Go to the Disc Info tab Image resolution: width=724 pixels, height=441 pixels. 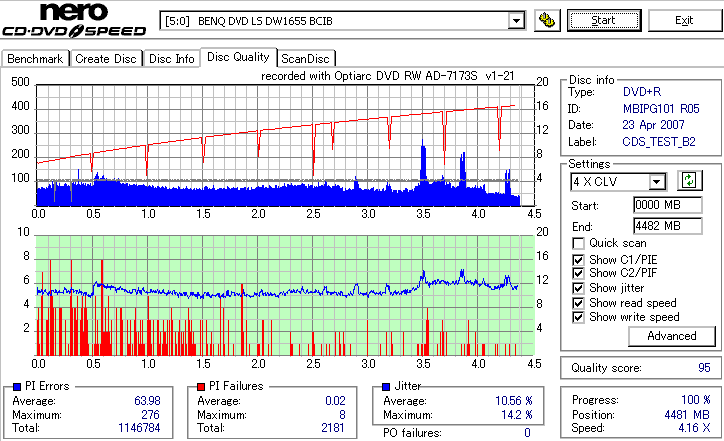tap(171, 59)
